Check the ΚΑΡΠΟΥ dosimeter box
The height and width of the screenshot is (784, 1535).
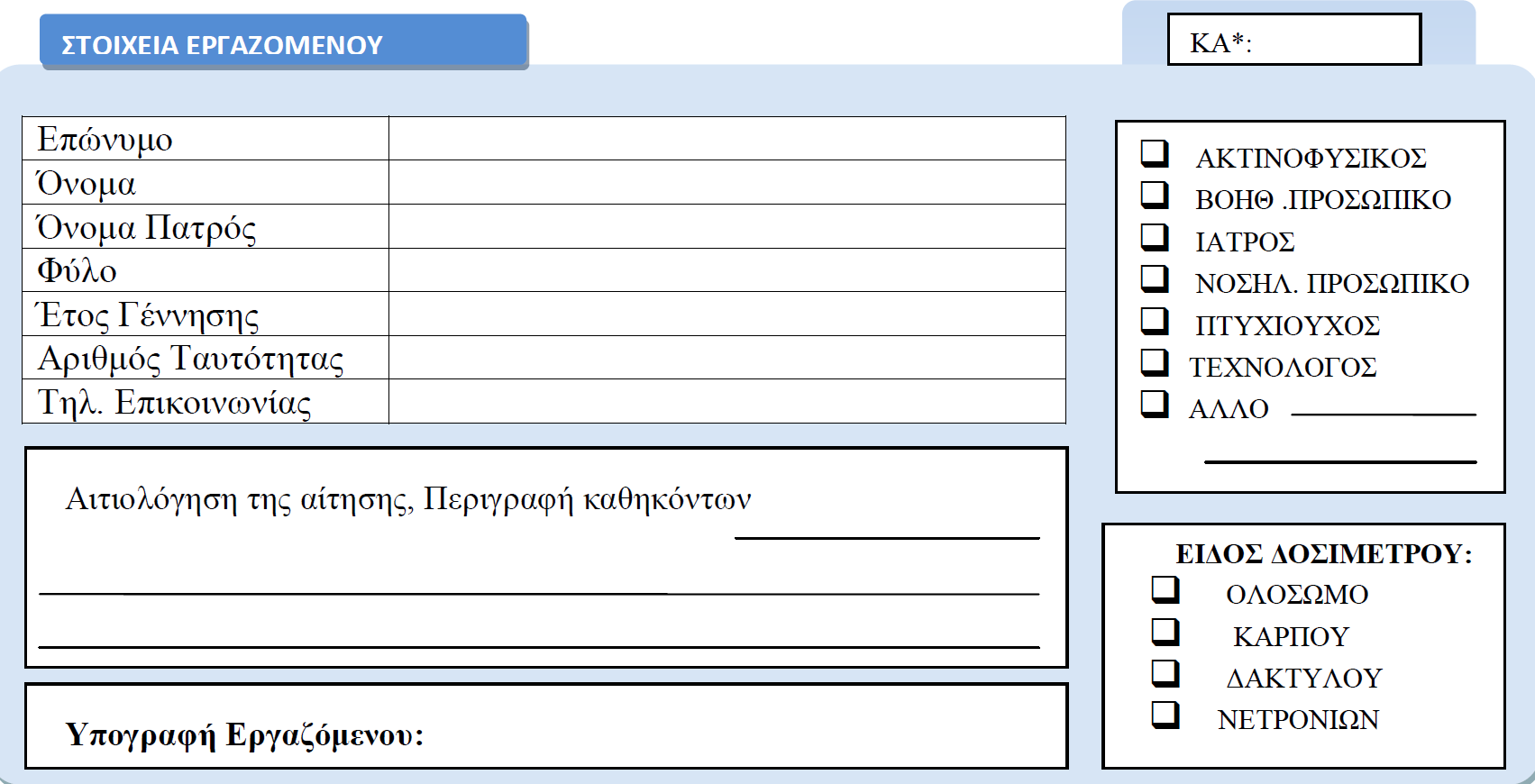click(x=1165, y=632)
